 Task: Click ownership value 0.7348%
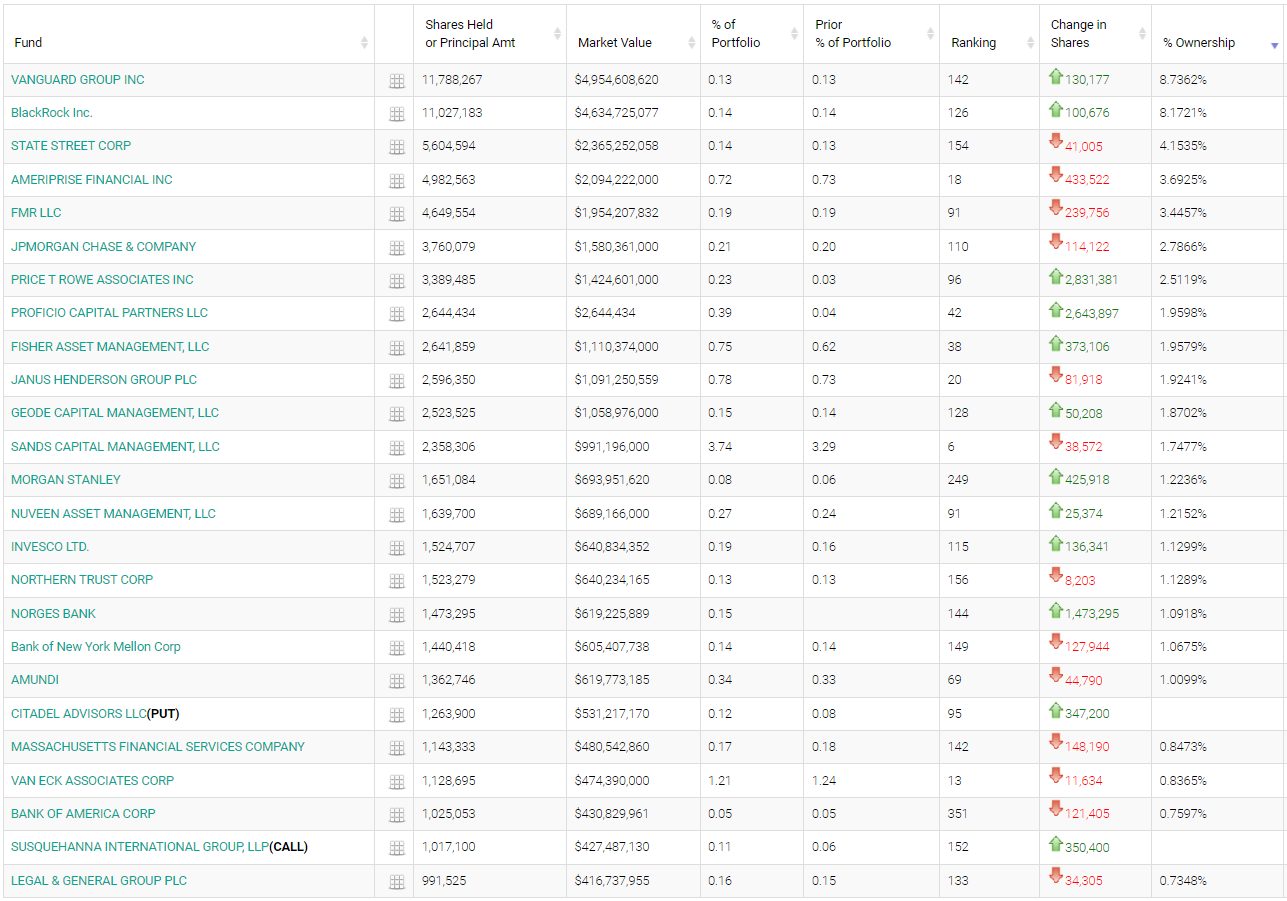tap(1183, 881)
